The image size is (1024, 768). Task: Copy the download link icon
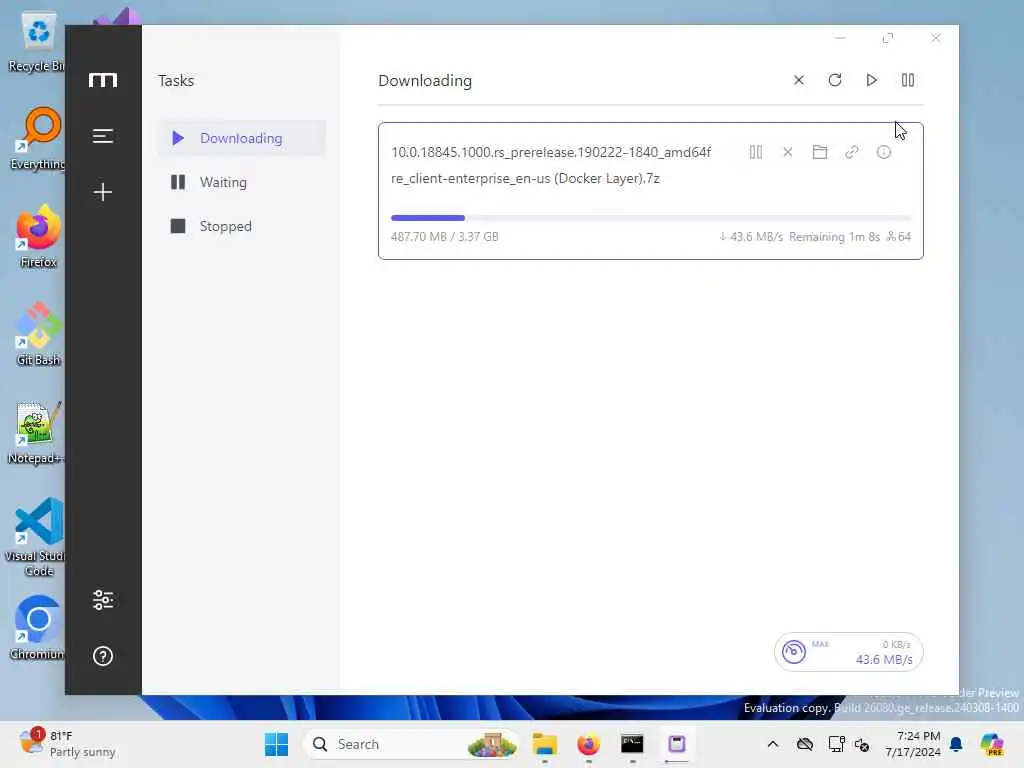[852, 152]
